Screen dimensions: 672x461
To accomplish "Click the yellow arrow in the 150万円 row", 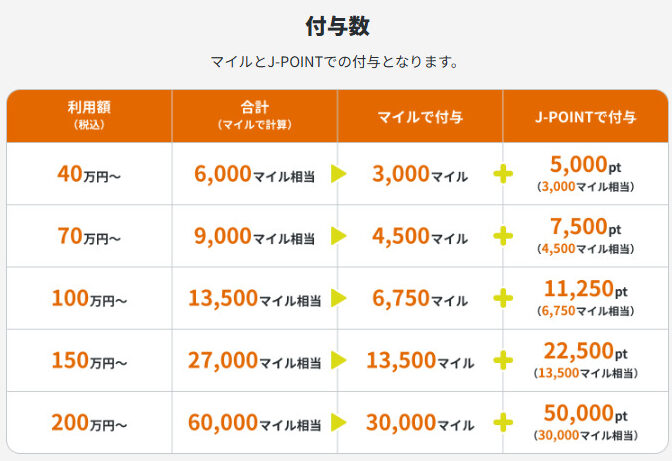I will 338,360.
